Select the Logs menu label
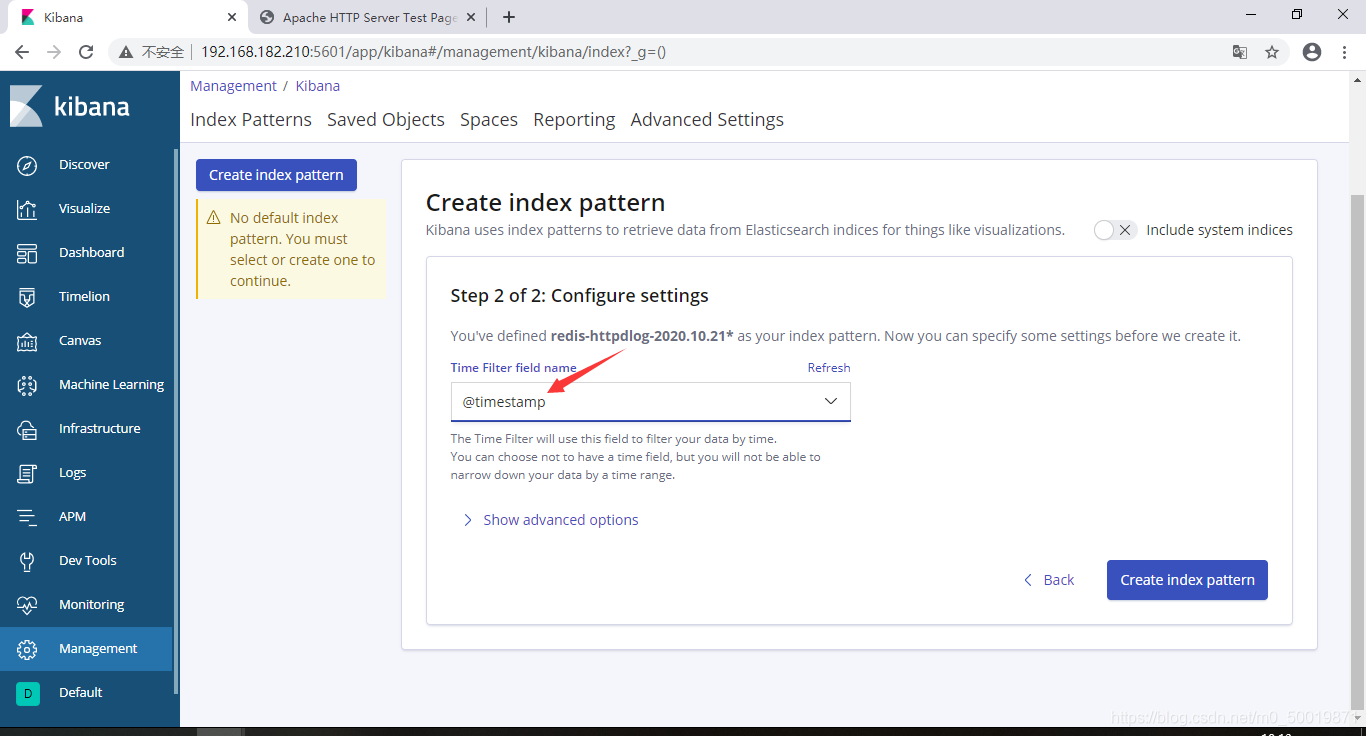 tap(72, 473)
